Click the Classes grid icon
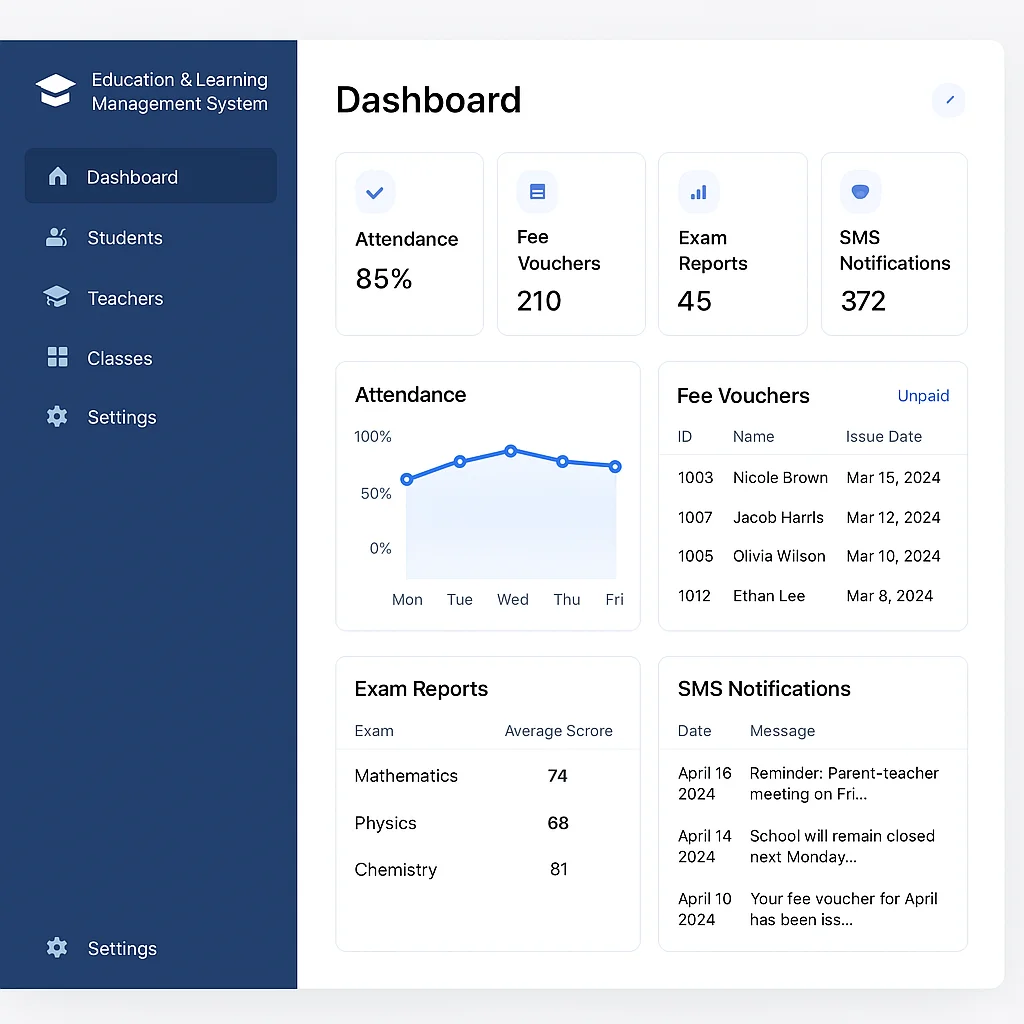Screen dimensions: 1024x1024 click(x=57, y=357)
